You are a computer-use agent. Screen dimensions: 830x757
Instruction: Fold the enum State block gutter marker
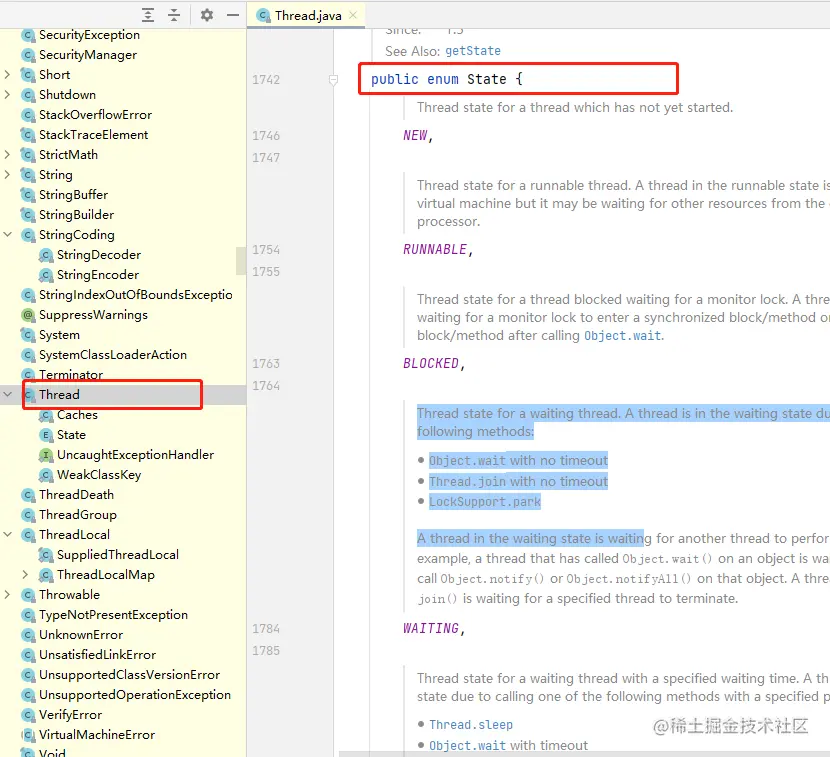[333, 80]
